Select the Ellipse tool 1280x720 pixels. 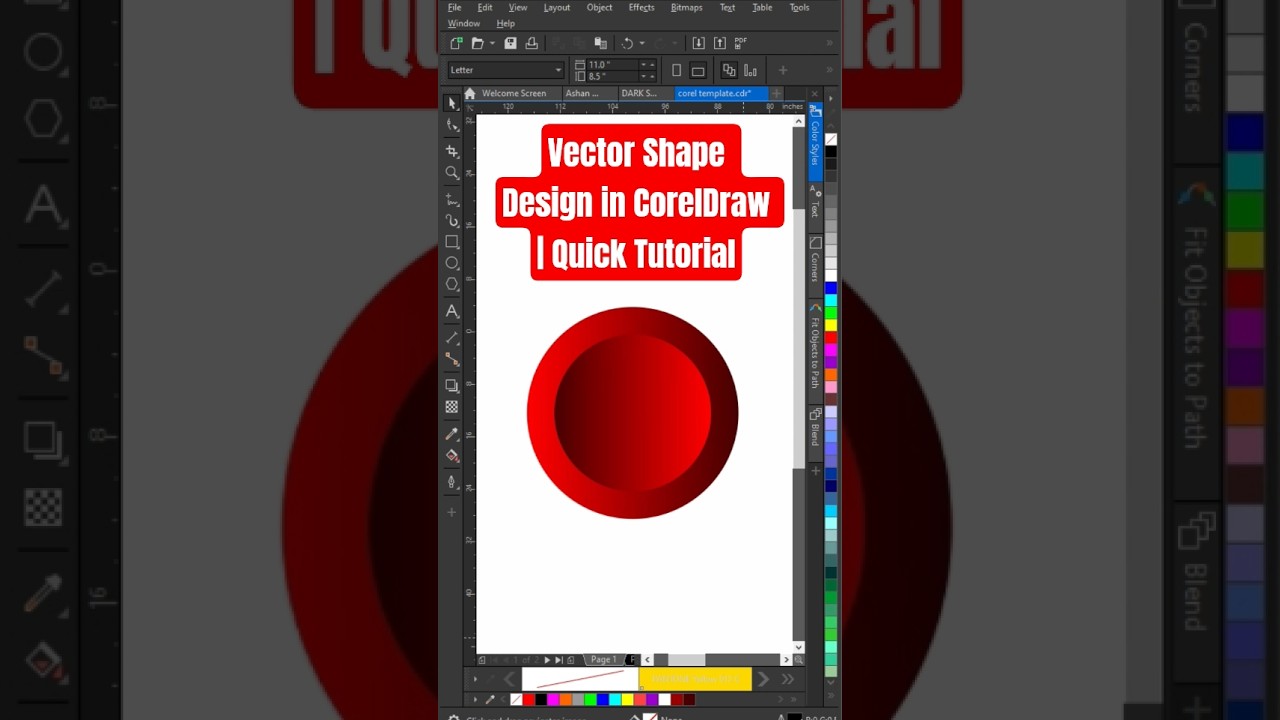tap(452, 263)
